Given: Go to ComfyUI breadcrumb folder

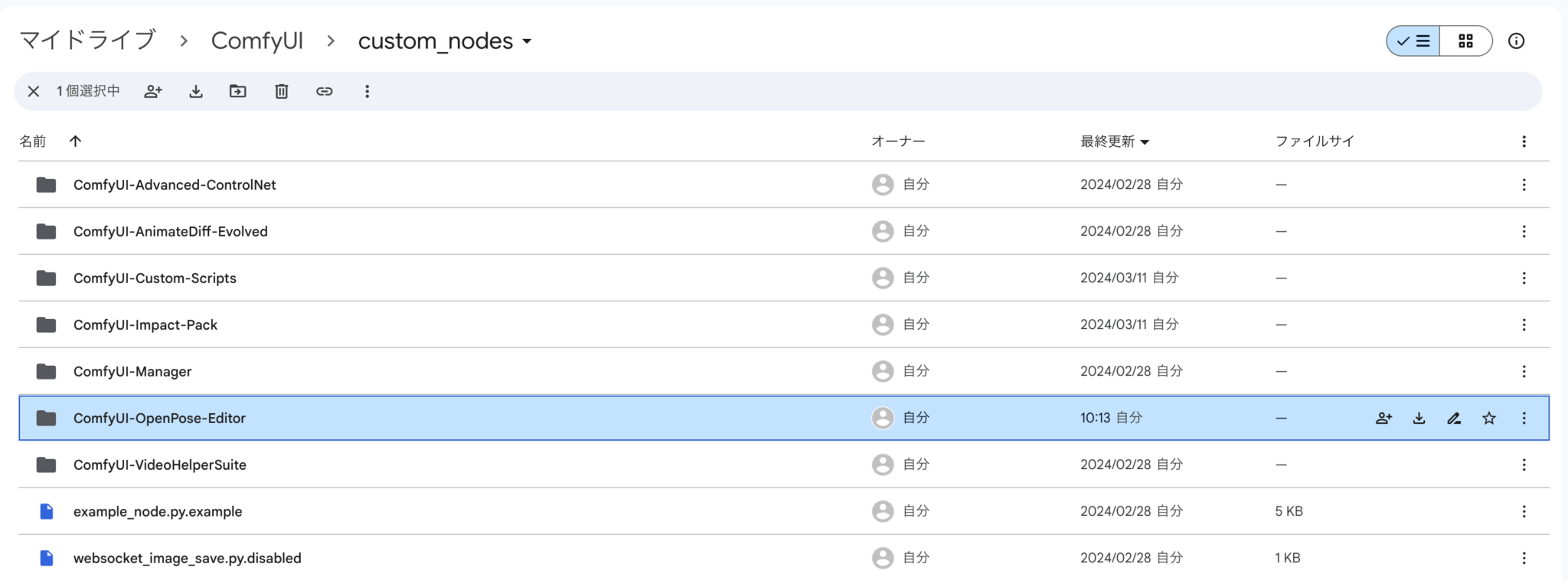Looking at the screenshot, I should [x=257, y=41].
